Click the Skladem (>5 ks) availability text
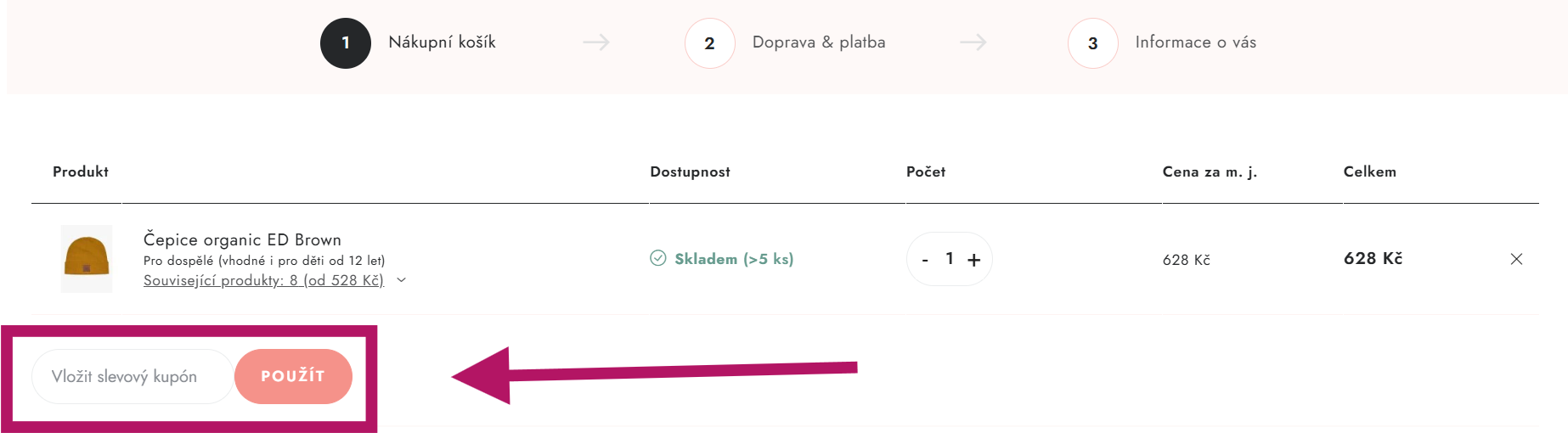Image resolution: width=1568 pixels, height=433 pixels. (x=734, y=259)
